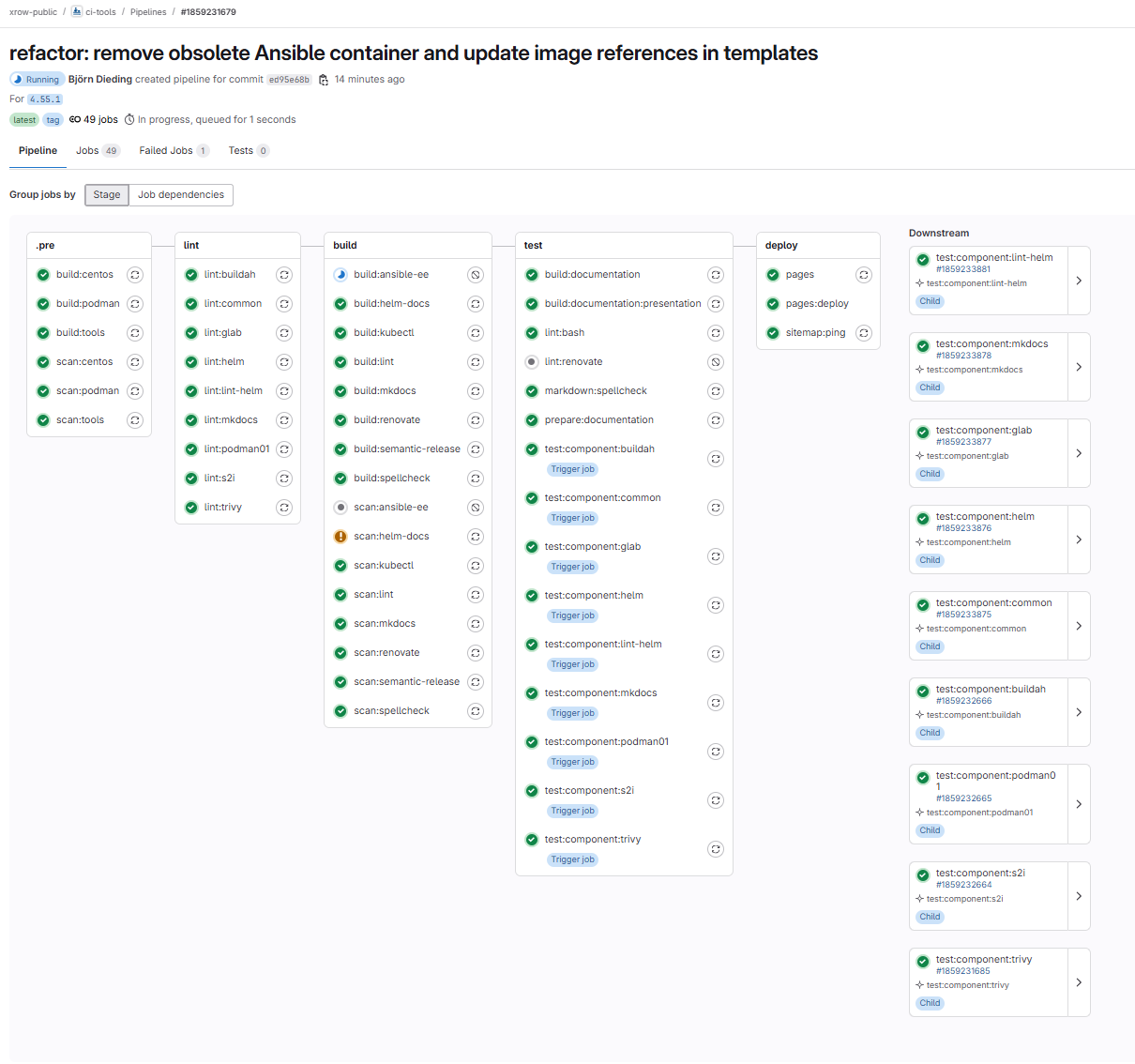
Task: Retry the test:component:trivy trigger job
Action: click(x=716, y=849)
